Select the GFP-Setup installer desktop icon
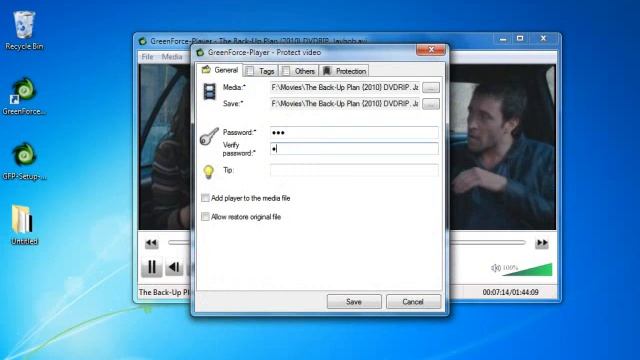 tap(24, 161)
